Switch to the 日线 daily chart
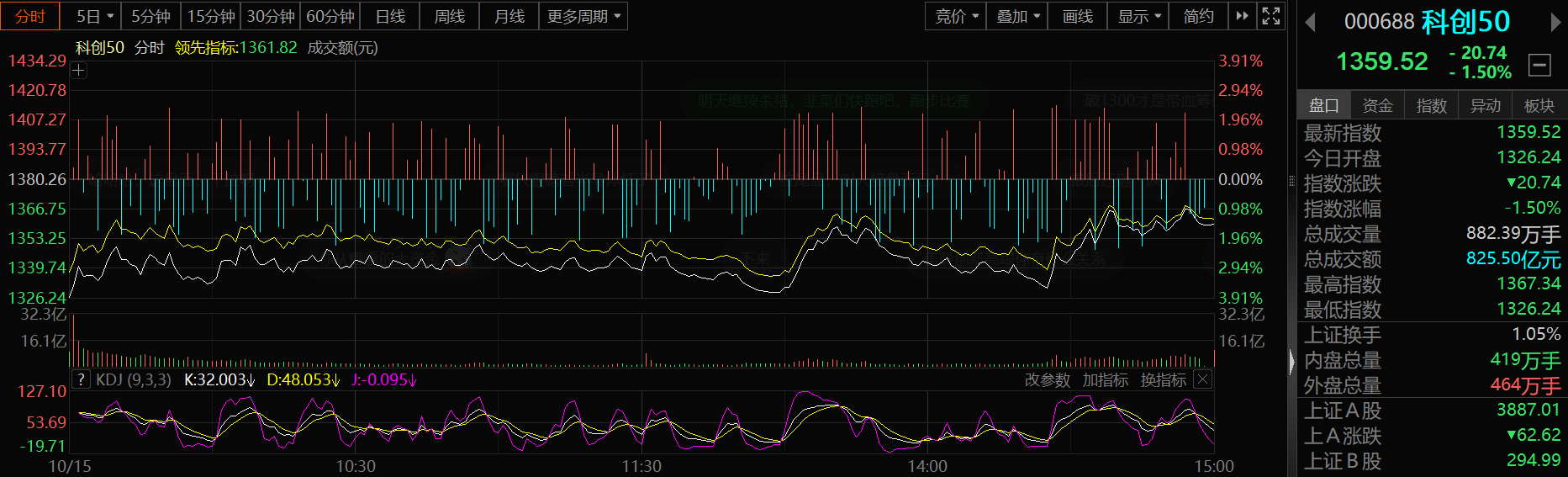Viewport: 1568px width, 477px height. tap(390, 16)
